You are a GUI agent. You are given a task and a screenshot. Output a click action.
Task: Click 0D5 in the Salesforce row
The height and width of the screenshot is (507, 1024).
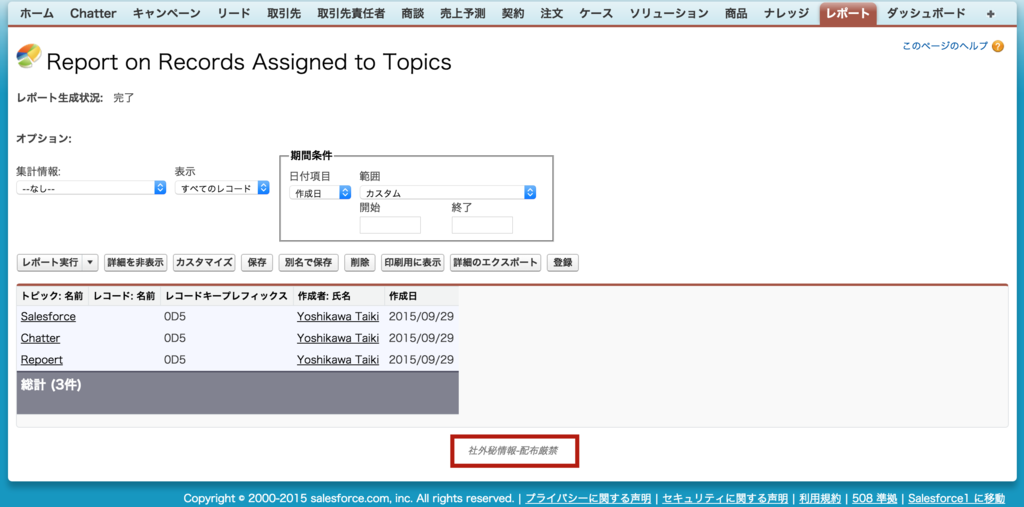(176, 316)
